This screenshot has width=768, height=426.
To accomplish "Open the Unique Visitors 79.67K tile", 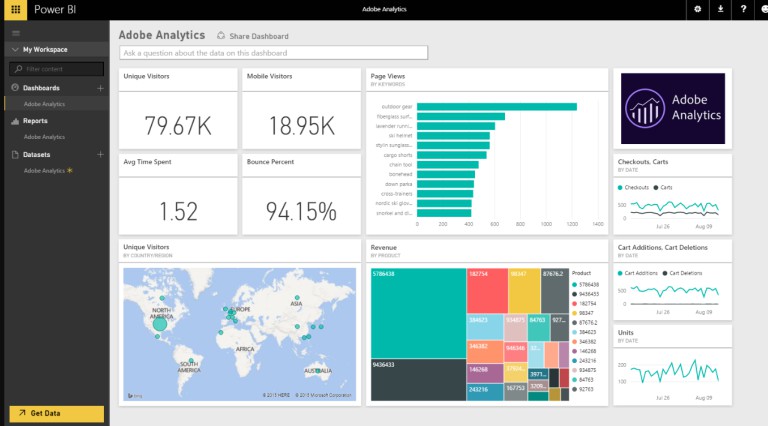I will (x=178, y=109).
